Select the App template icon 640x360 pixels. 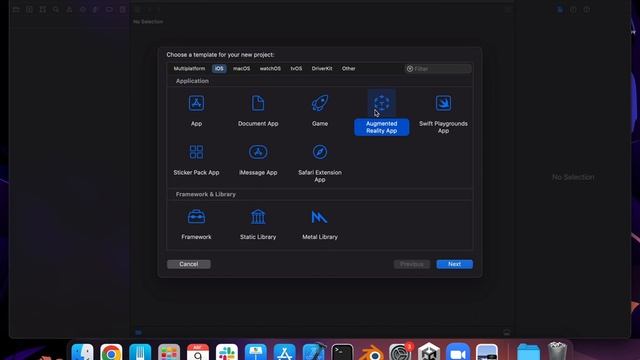click(196, 103)
